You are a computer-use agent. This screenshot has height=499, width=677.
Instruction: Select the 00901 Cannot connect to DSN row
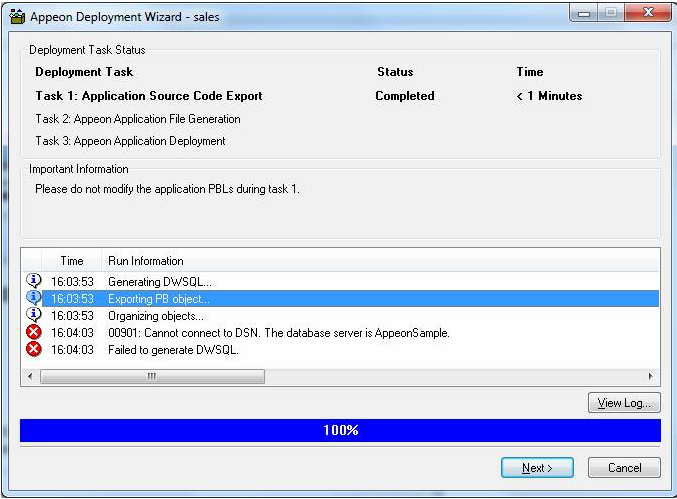[341, 332]
